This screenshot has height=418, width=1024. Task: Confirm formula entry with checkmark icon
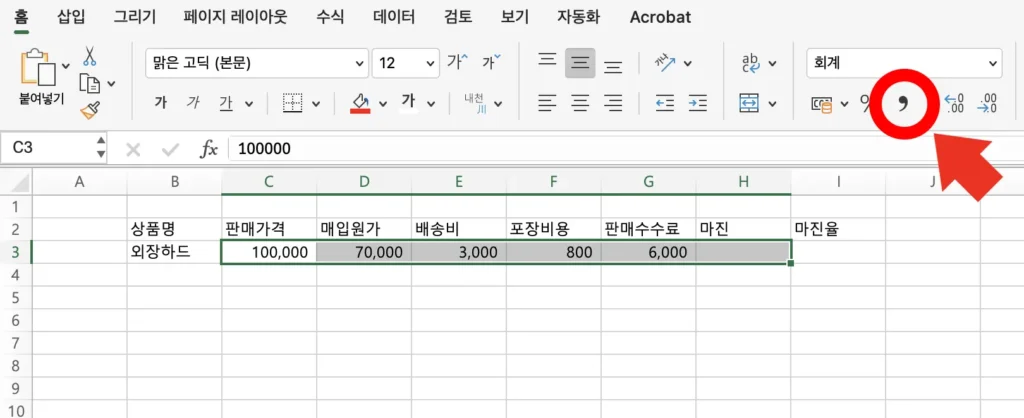(x=171, y=150)
